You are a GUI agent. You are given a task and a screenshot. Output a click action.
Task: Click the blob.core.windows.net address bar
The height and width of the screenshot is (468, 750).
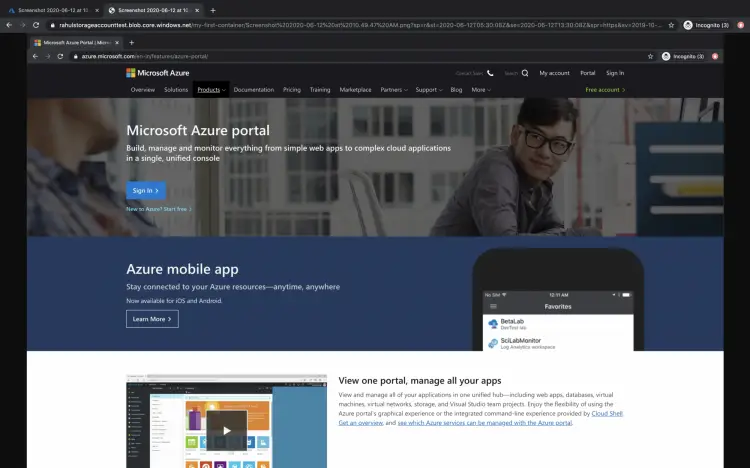(359, 25)
